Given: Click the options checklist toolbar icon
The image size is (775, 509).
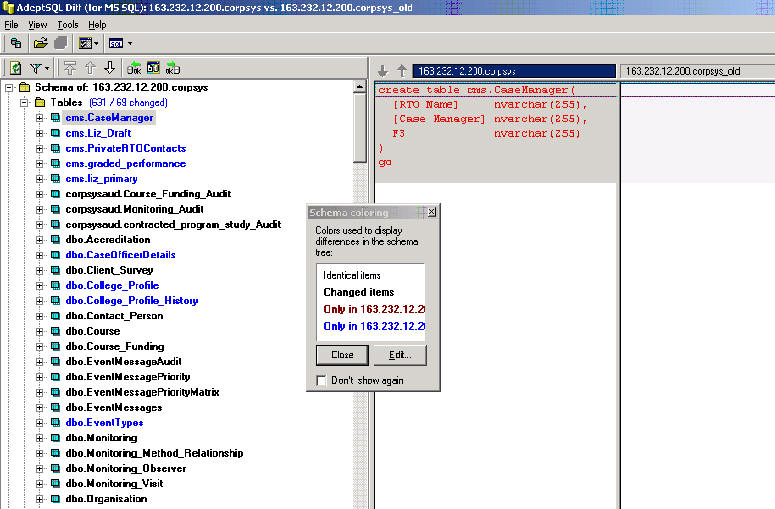Looking at the screenshot, I should [x=85, y=43].
